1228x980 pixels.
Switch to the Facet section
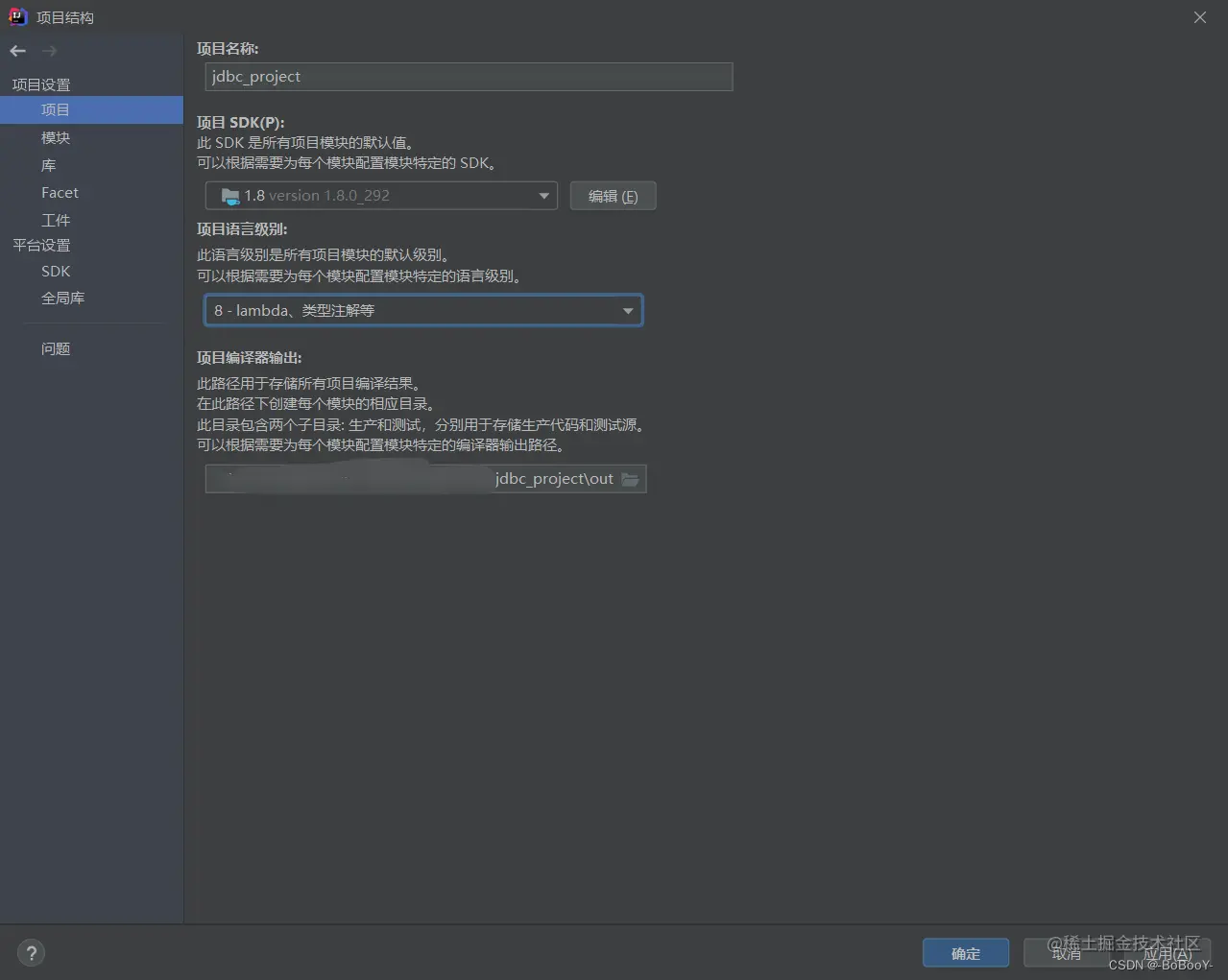point(60,192)
